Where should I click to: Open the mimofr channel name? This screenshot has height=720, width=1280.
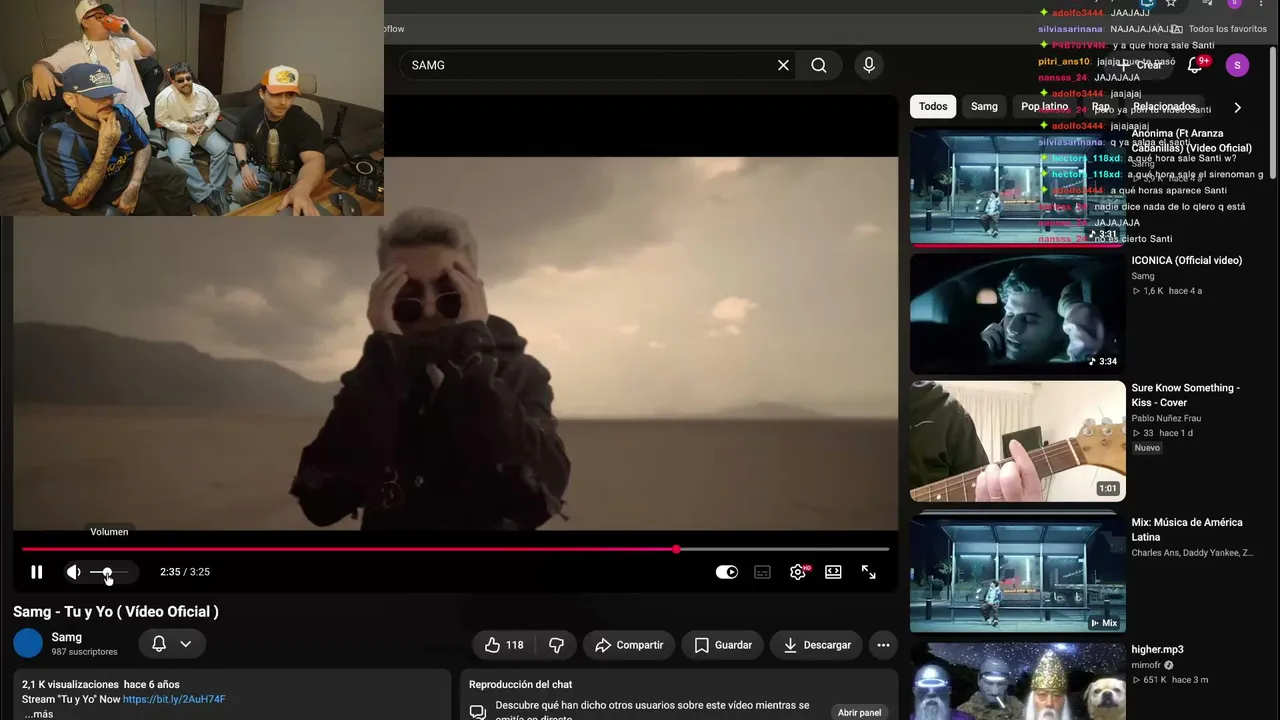(x=1146, y=665)
